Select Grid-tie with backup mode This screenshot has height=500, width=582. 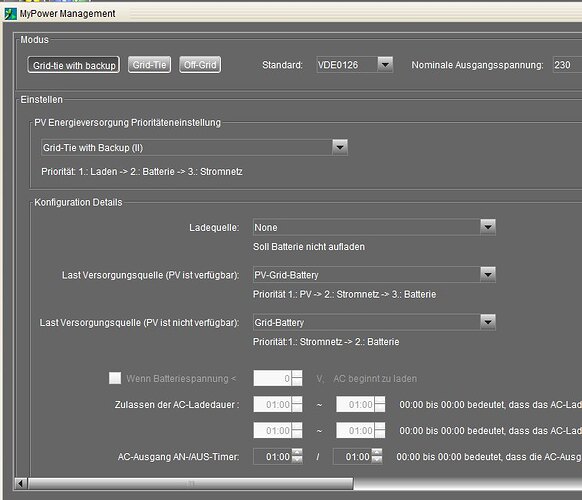pos(73,65)
